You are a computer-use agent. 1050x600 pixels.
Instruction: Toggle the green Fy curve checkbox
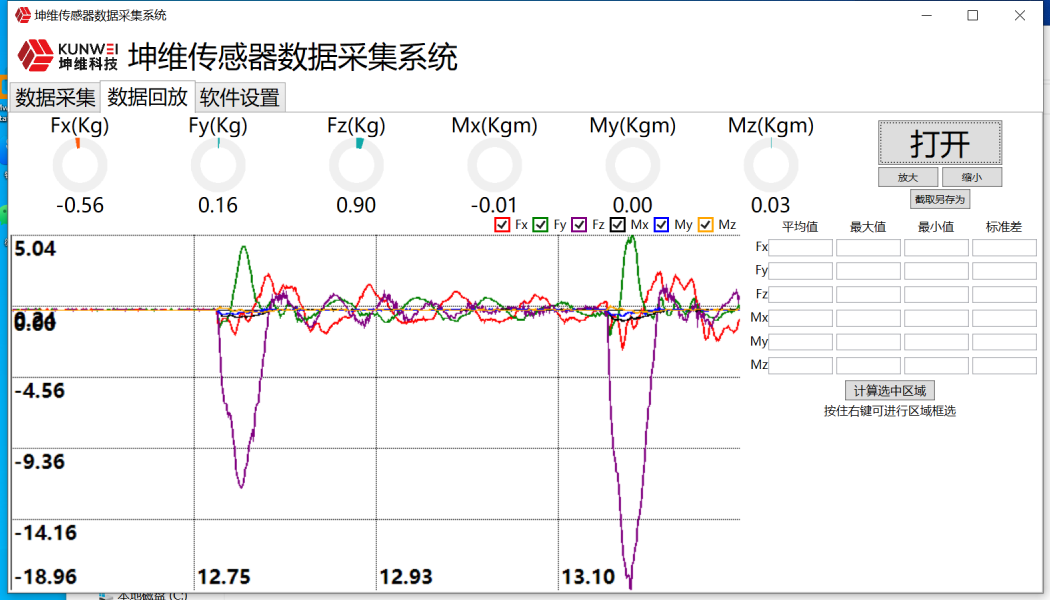(541, 225)
